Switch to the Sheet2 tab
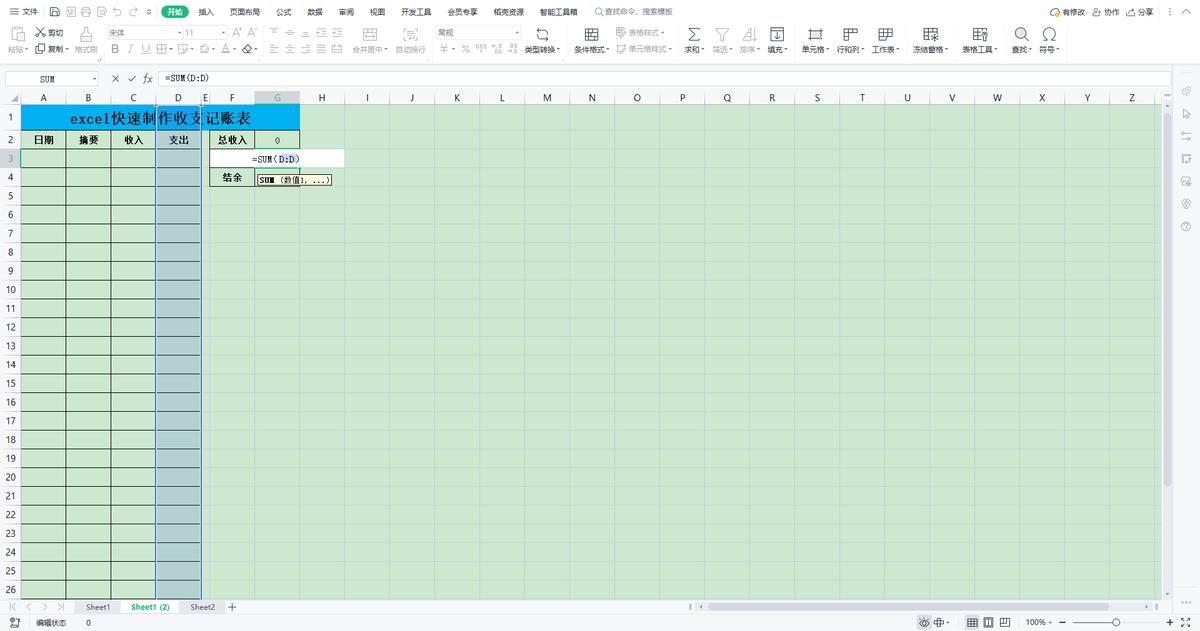Screen dimensions: 1200x631 click(202, 607)
